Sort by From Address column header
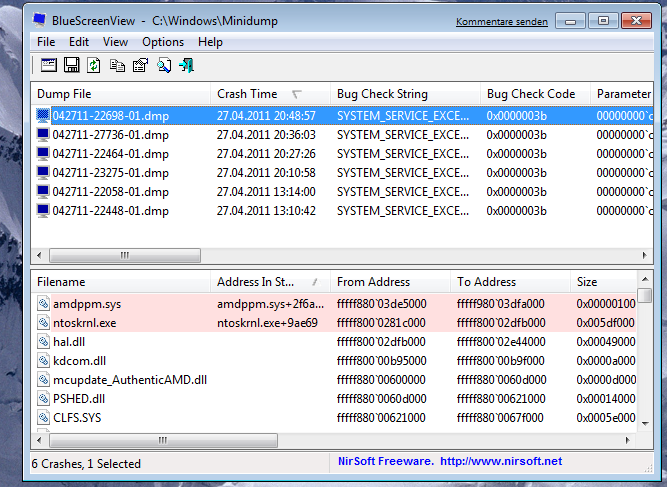The width and height of the screenshot is (667, 487). click(391, 282)
